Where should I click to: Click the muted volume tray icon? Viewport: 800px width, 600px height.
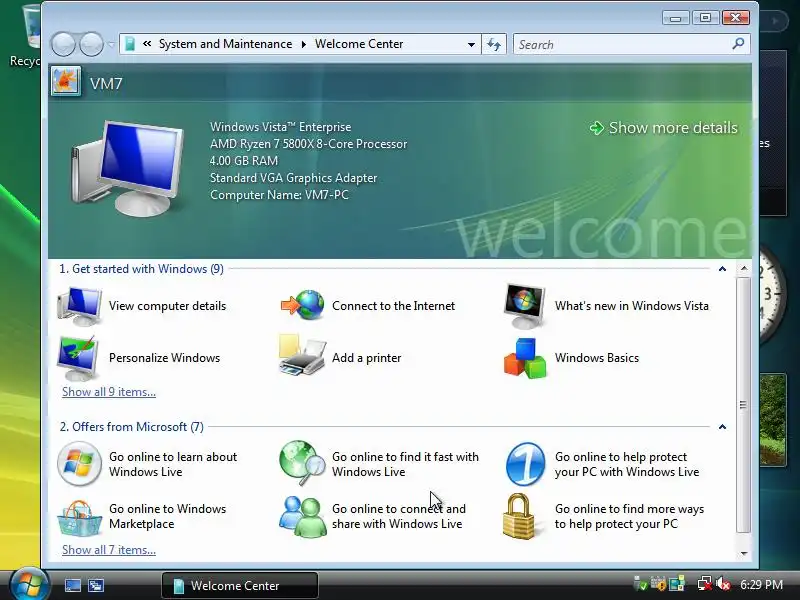click(722, 584)
